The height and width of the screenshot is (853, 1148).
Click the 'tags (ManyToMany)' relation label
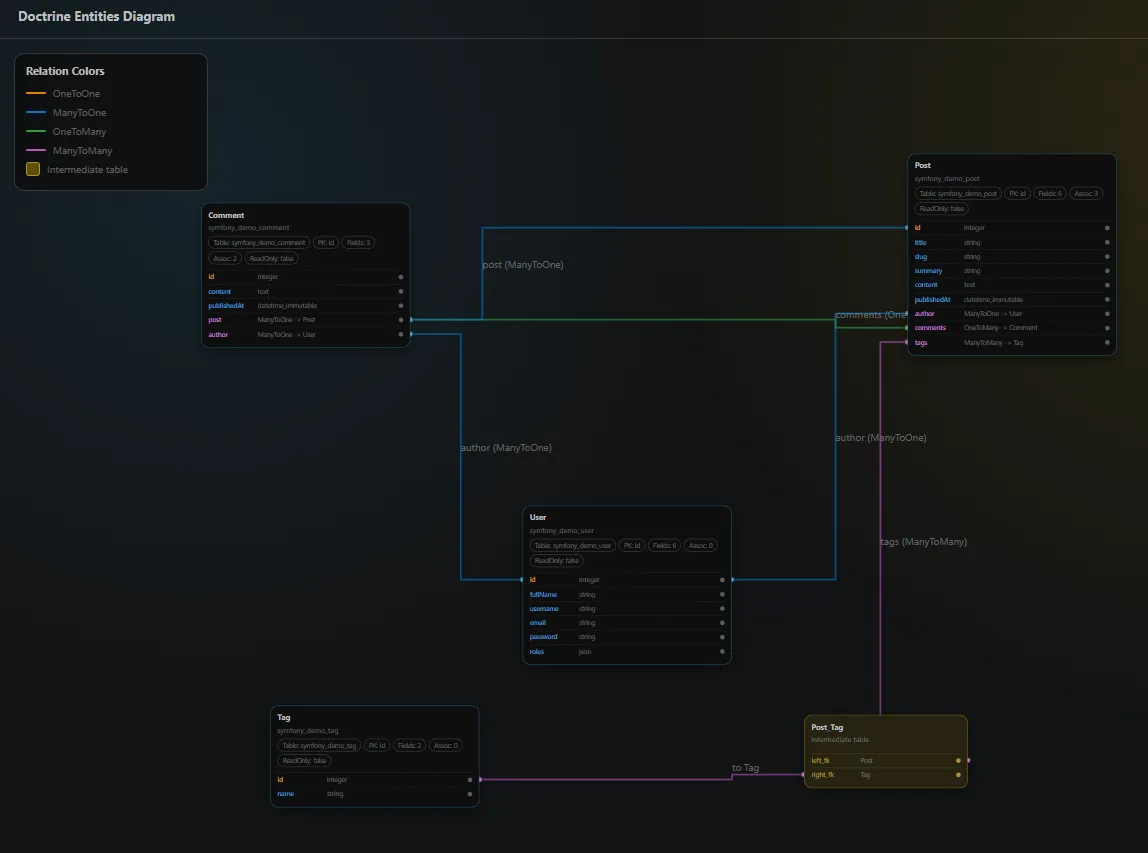[923, 542]
